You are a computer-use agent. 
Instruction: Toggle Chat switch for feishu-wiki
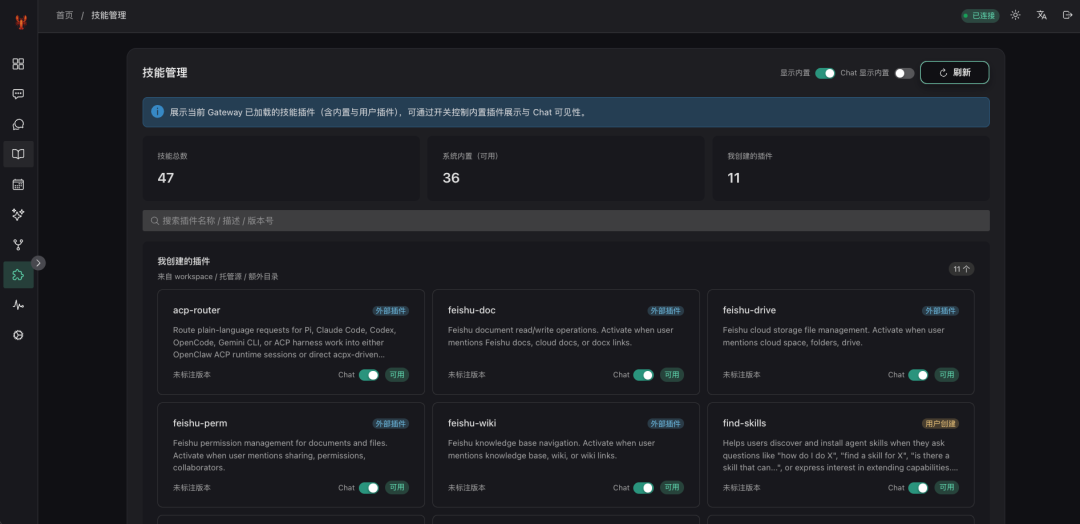tap(644, 488)
